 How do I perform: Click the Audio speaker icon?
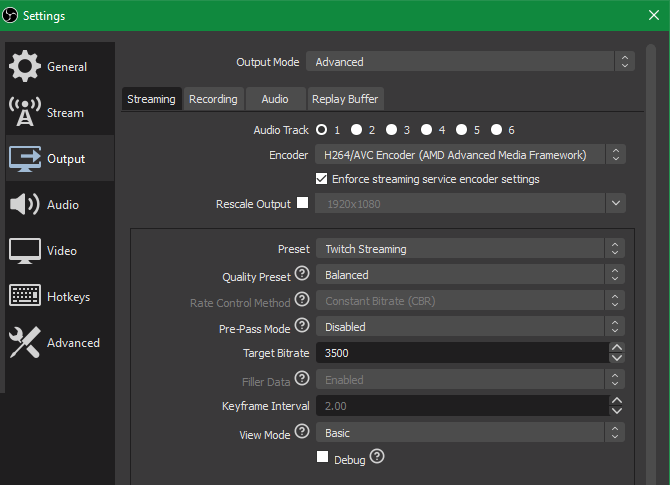25,205
